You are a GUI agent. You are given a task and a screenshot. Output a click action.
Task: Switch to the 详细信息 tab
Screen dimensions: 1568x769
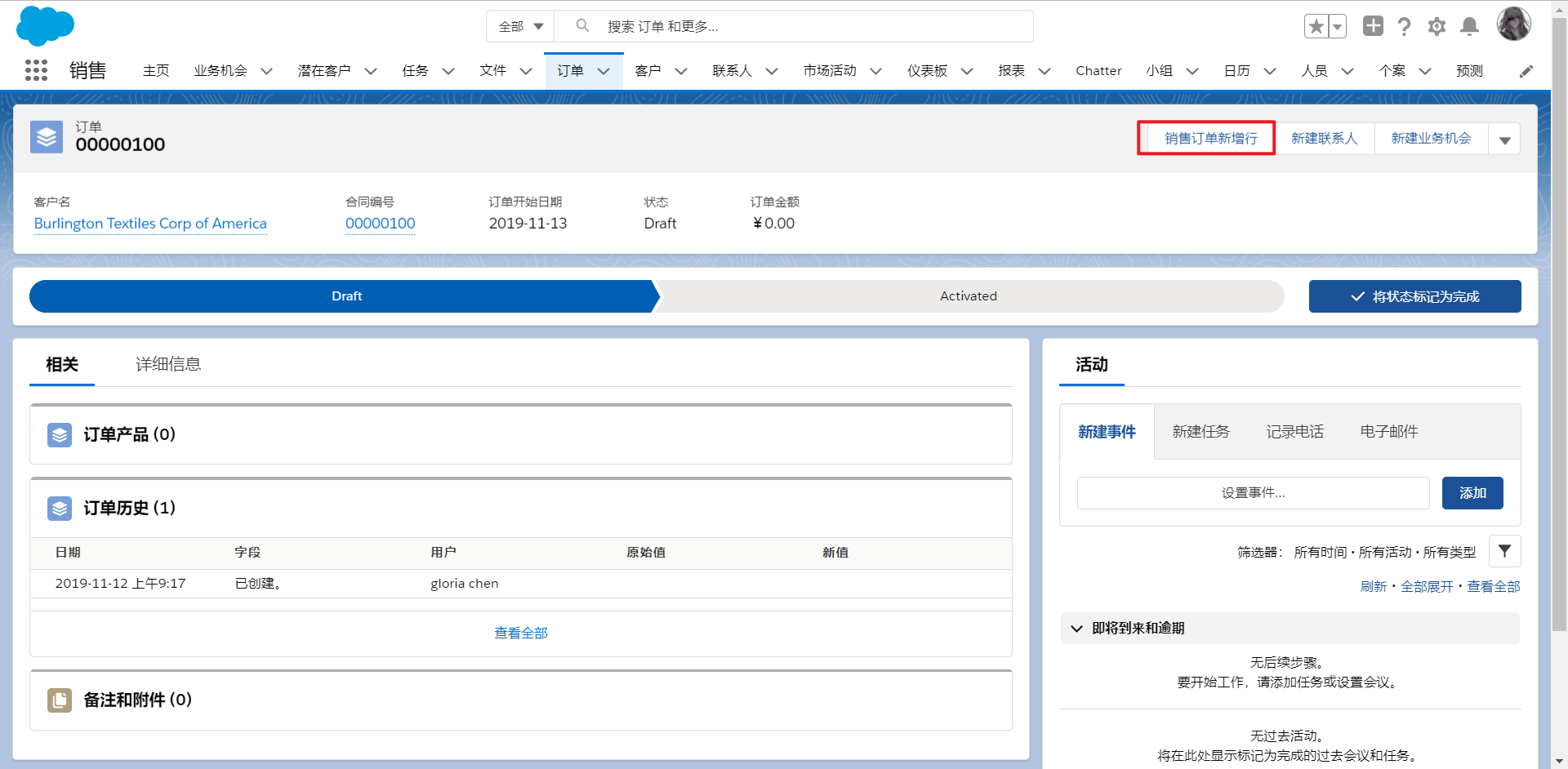click(x=167, y=364)
